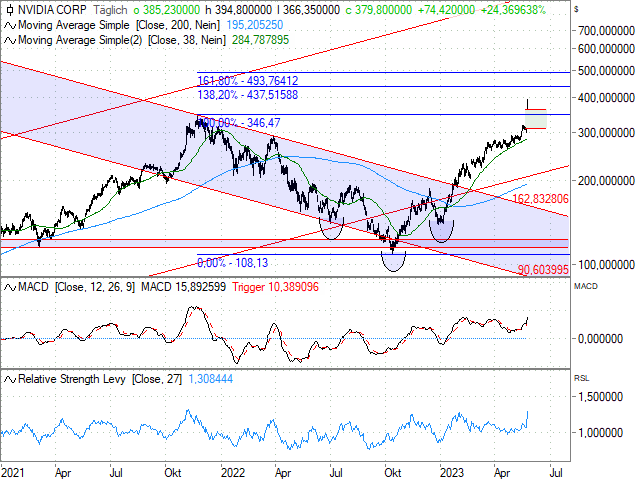
Task: Click the Moving Average Simple(2) label
Action: pyautogui.click(x=80, y=40)
